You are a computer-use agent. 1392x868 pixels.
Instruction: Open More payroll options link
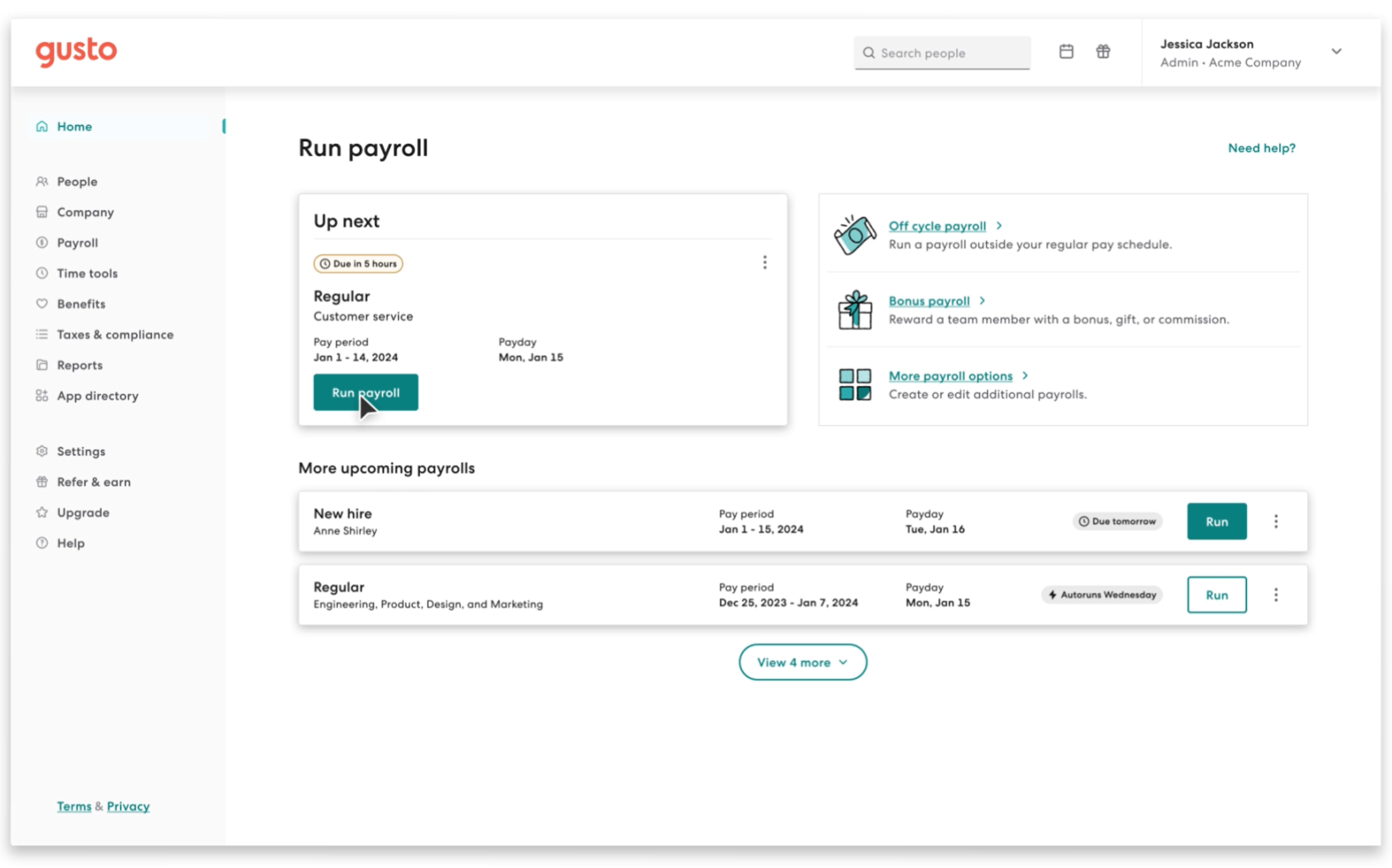click(950, 376)
